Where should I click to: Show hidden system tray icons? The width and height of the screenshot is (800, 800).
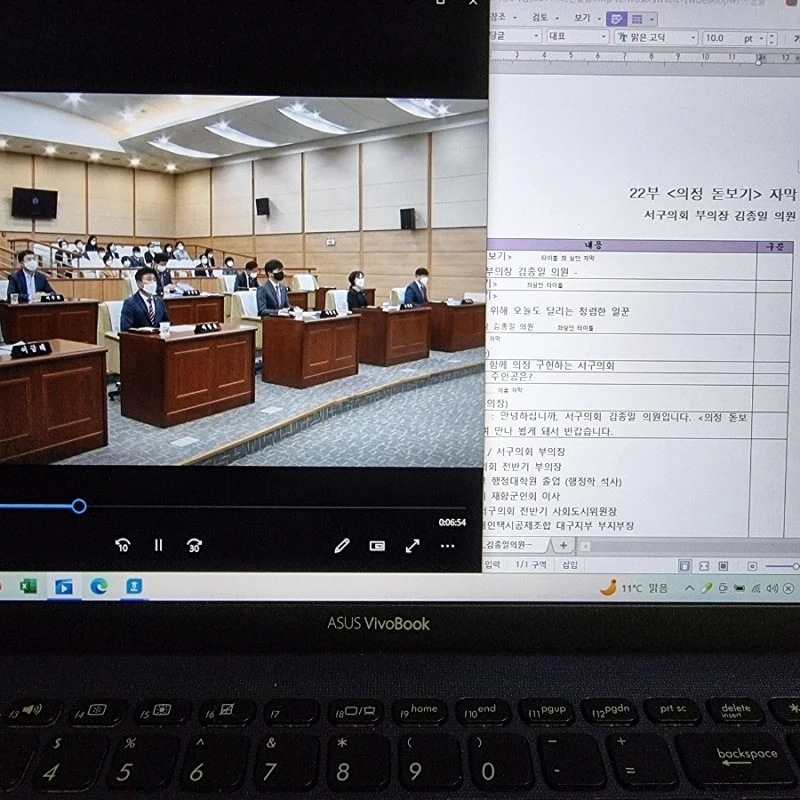tap(689, 588)
